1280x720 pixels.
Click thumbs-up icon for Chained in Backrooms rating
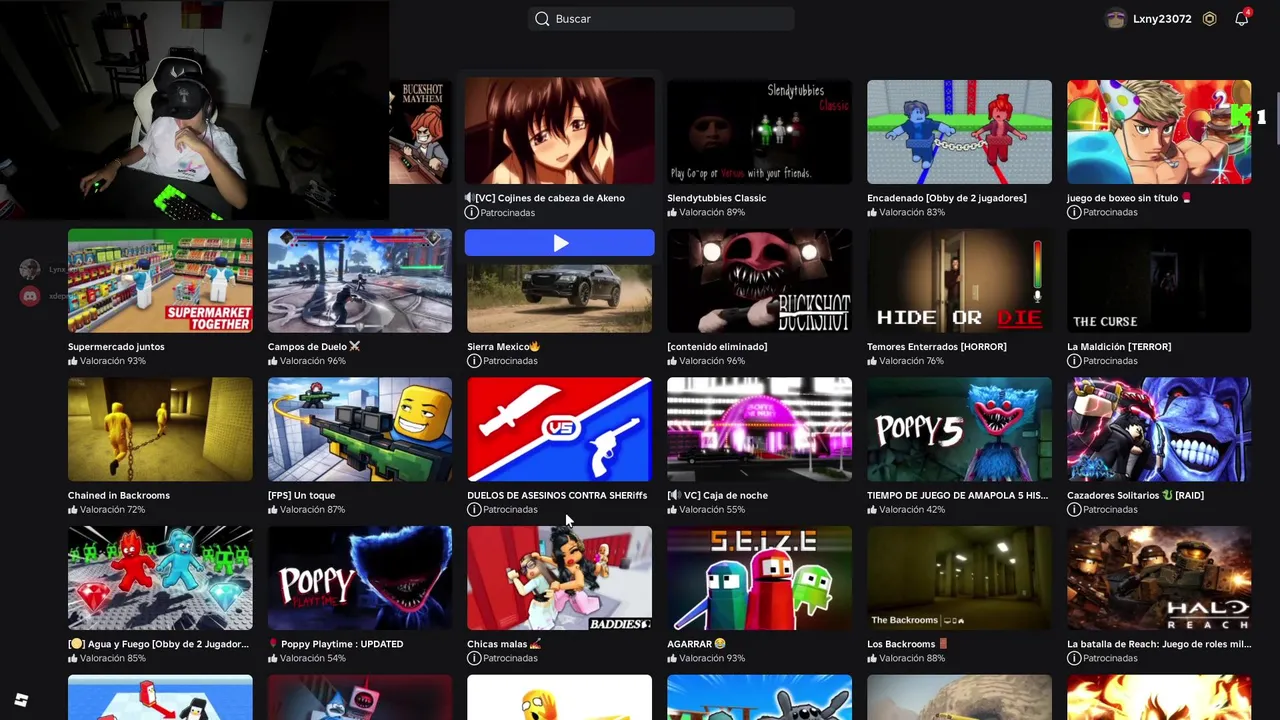pyautogui.click(x=73, y=510)
